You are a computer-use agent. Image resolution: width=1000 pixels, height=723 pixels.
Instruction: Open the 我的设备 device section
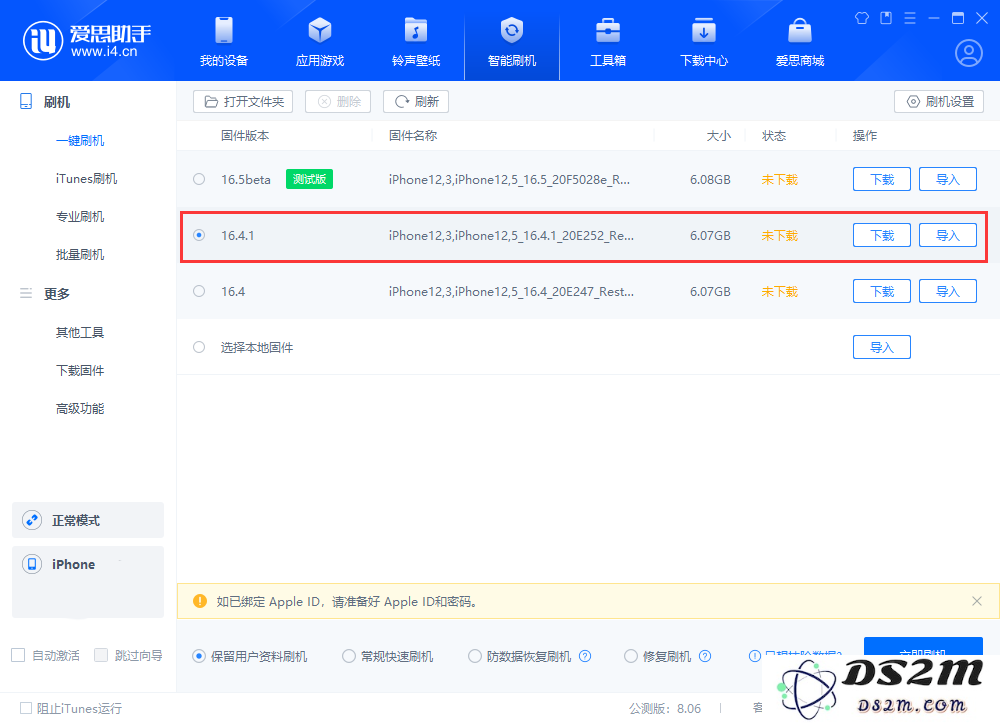pyautogui.click(x=224, y=41)
